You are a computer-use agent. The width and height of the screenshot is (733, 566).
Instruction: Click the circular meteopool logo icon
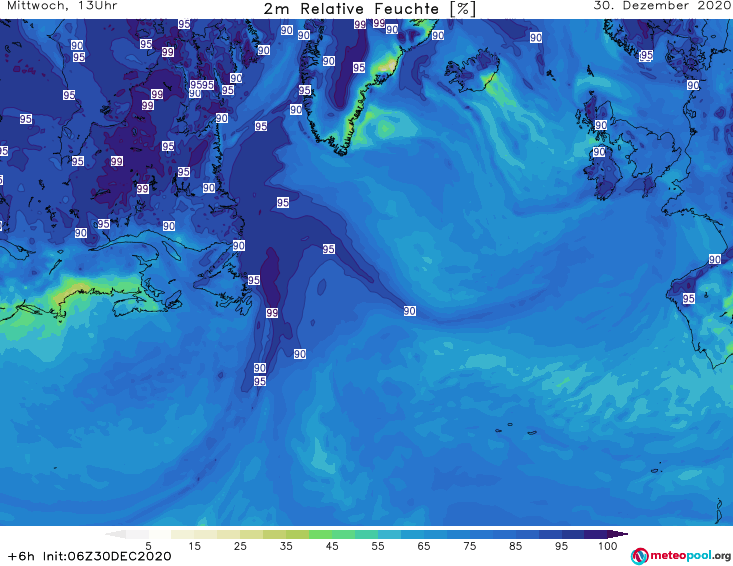(x=639, y=556)
